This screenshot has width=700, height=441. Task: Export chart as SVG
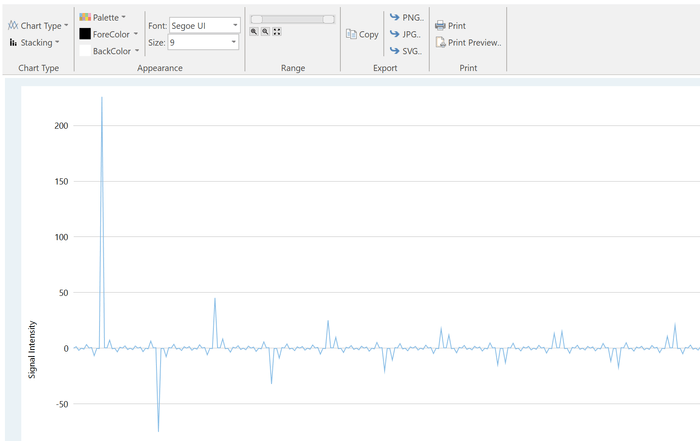click(x=405, y=50)
